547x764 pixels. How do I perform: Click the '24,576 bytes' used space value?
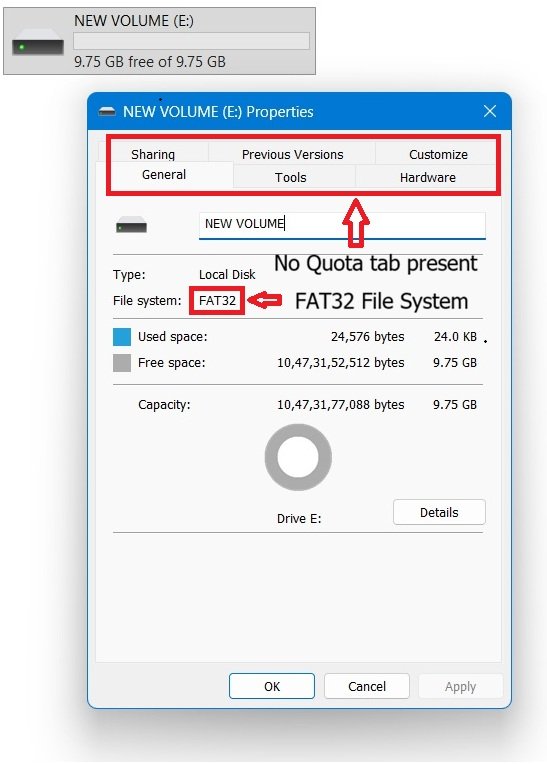pyautogui.click(x=368, y=337)
